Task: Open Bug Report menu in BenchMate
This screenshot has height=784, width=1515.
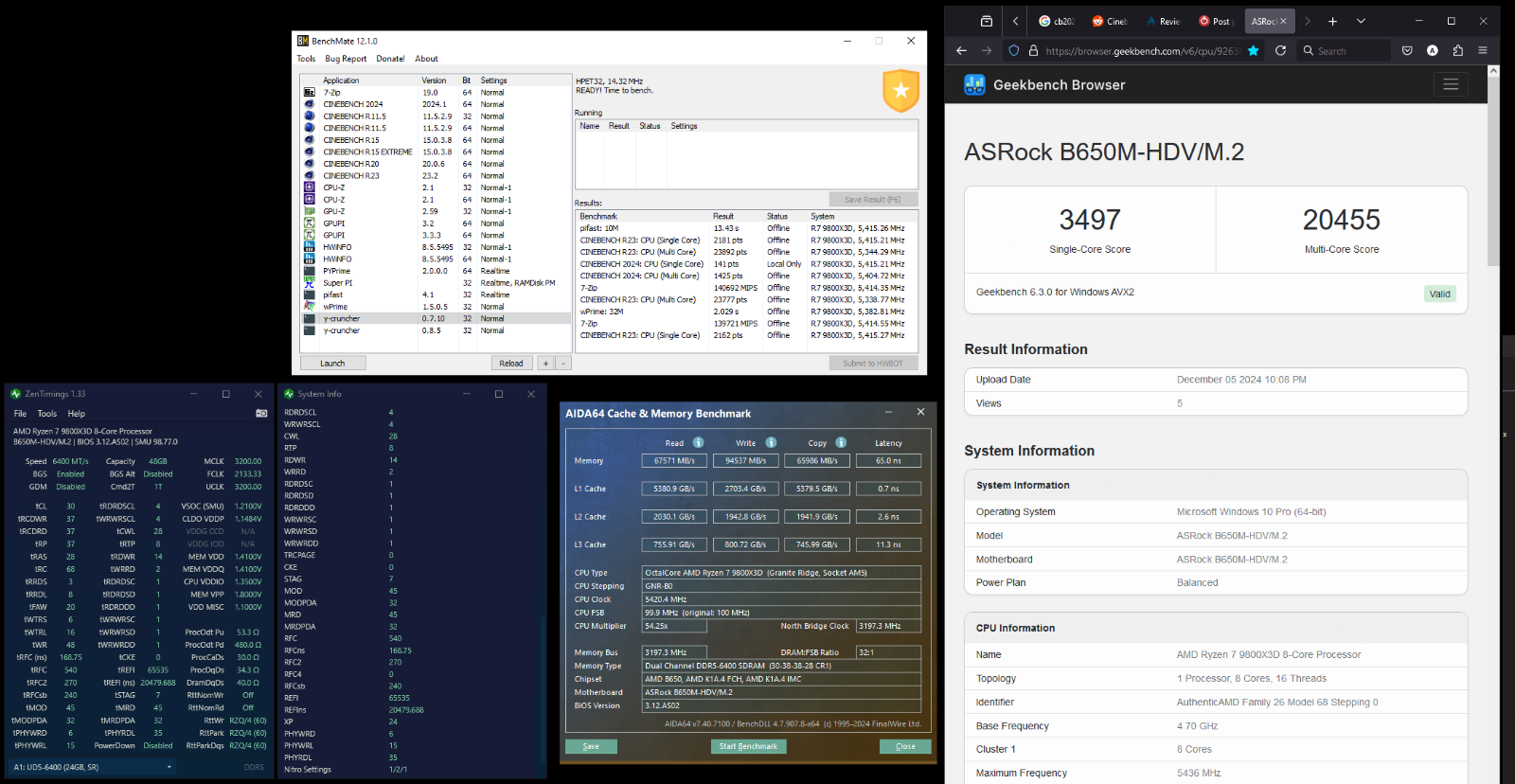Action: pyautogui.click(x=346, y=59)
